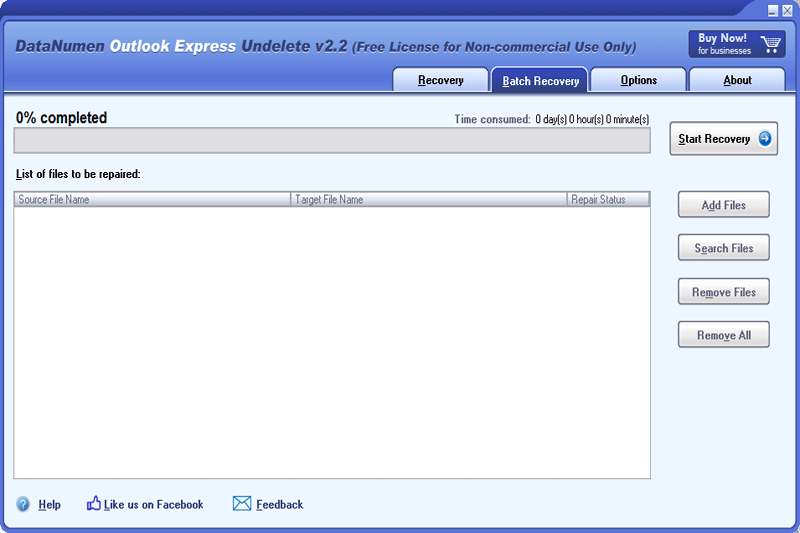This screenshot has width=800, height=533.
Task: Click the thumbs-up Facebook icon
Action: tap(93, 503)
